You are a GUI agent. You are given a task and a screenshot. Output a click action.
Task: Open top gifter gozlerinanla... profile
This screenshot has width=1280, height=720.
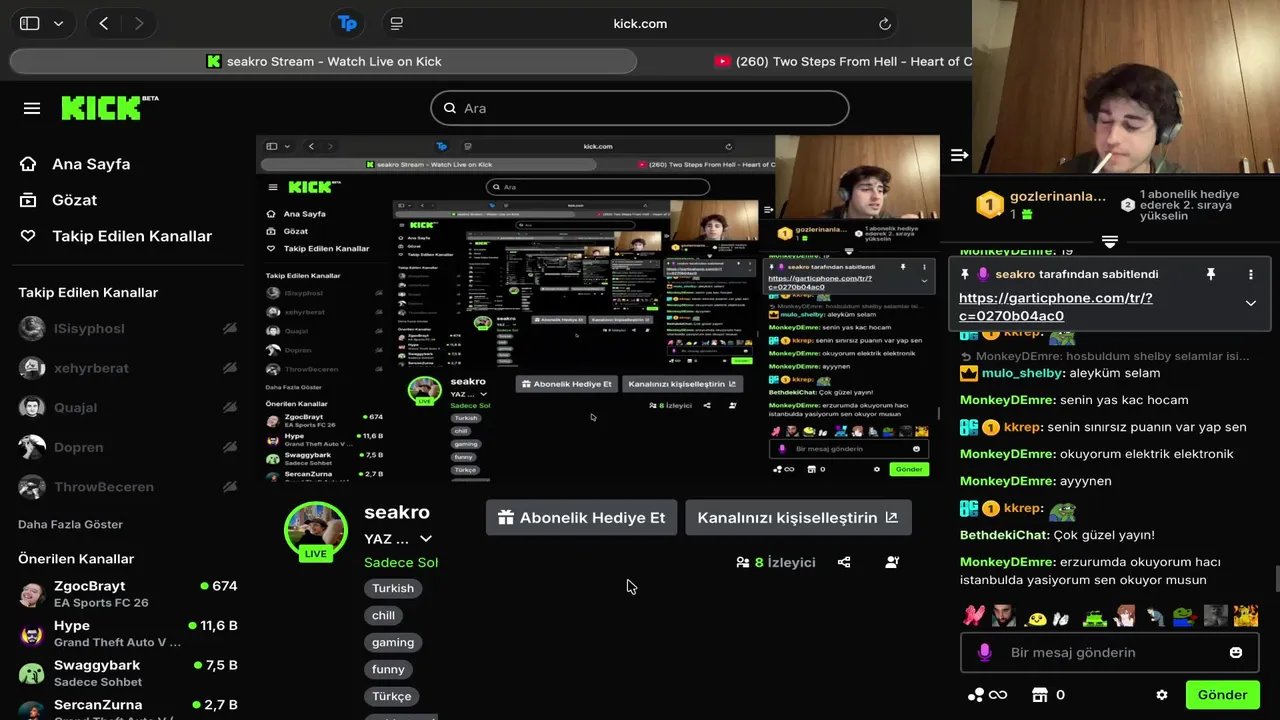coord(1058,196)
